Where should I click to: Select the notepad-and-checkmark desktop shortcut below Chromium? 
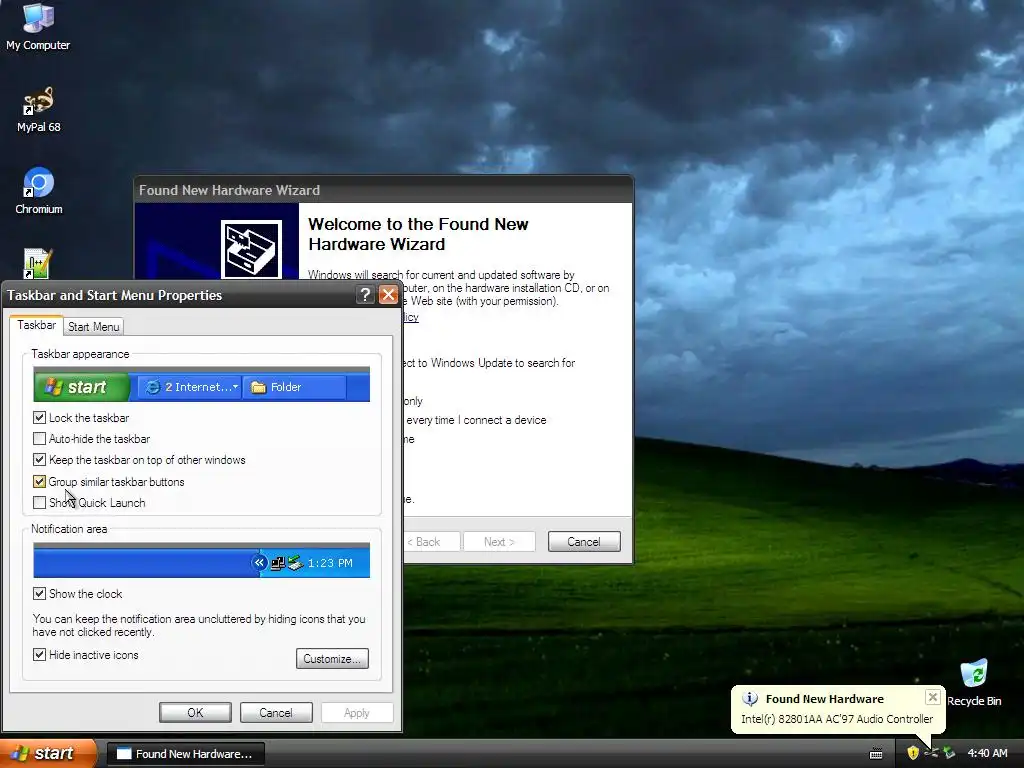tap(37, 264)
